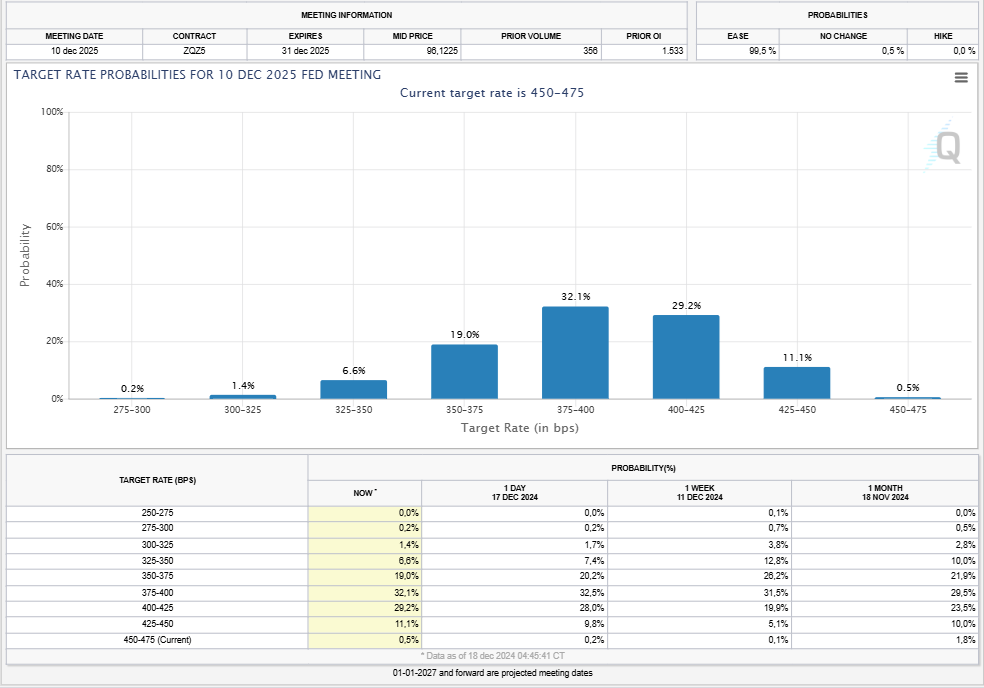
Task: Select the highlighted 32,1% NOW cell
Action: tap(365, 592)
